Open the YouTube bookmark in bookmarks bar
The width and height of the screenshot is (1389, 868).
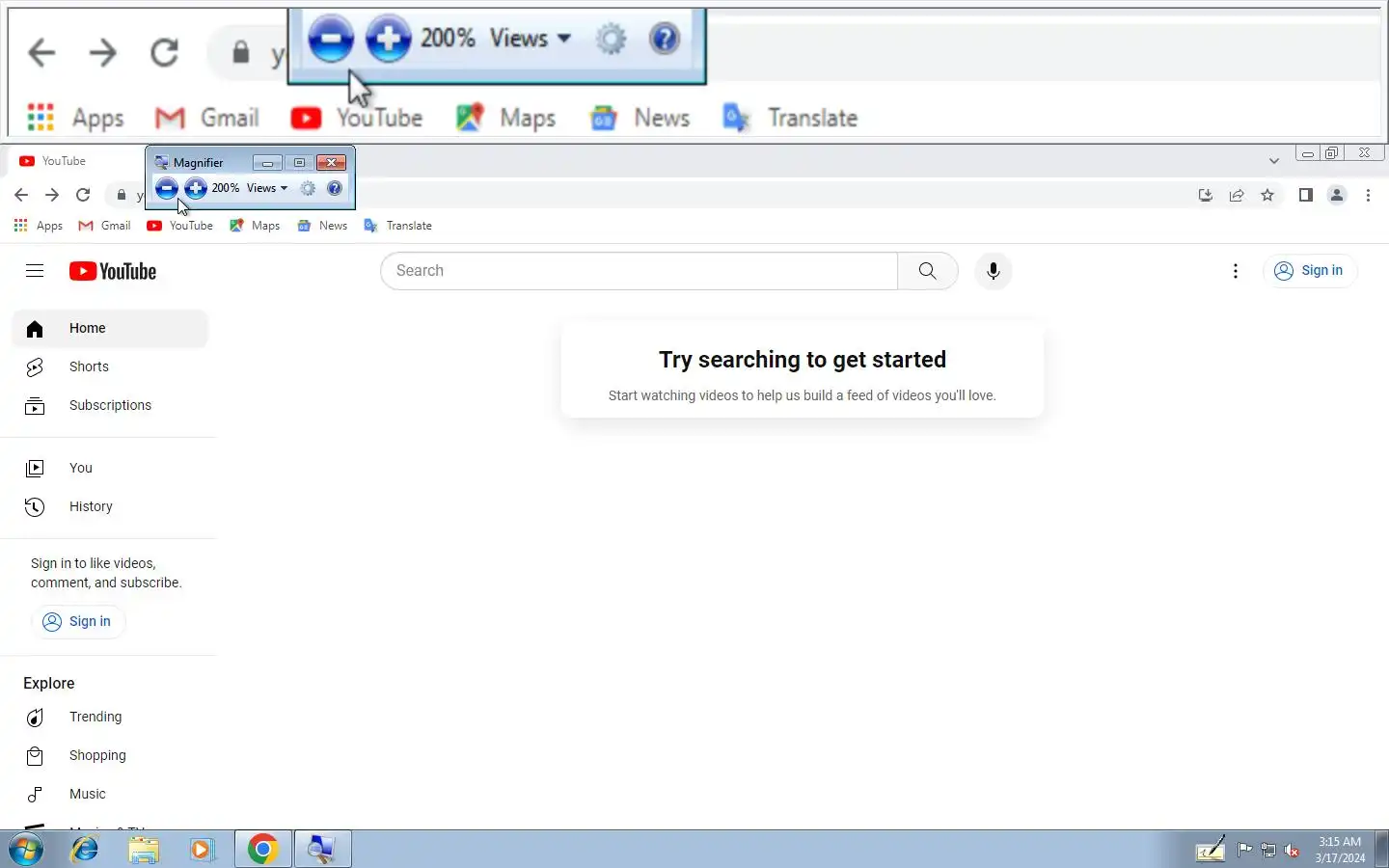coord(179,226)
